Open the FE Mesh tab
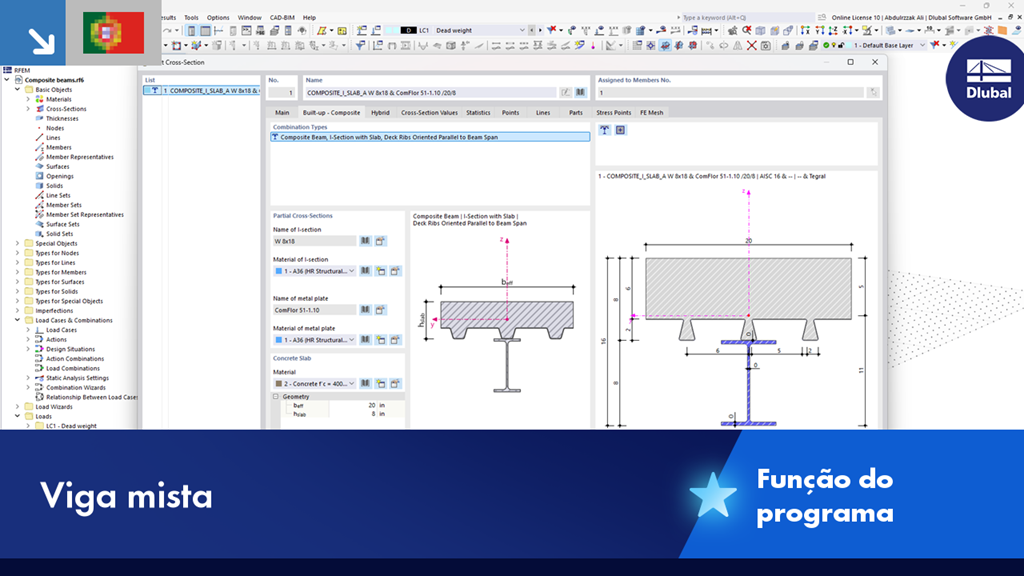Image resolution: width=1024 pixels, height=576 pixels. pyautogui.click(x=652, y=112)
